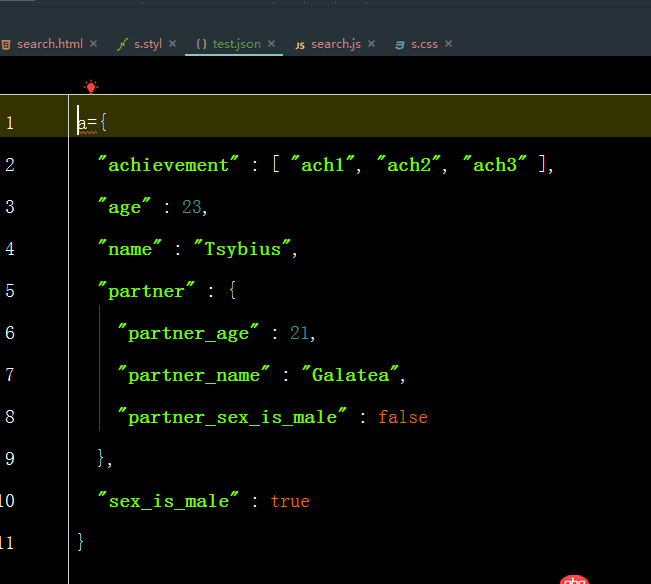Click the CSS file icon on s.css tab
Viewport: 651px width, 584px height.
pos(399,45)
